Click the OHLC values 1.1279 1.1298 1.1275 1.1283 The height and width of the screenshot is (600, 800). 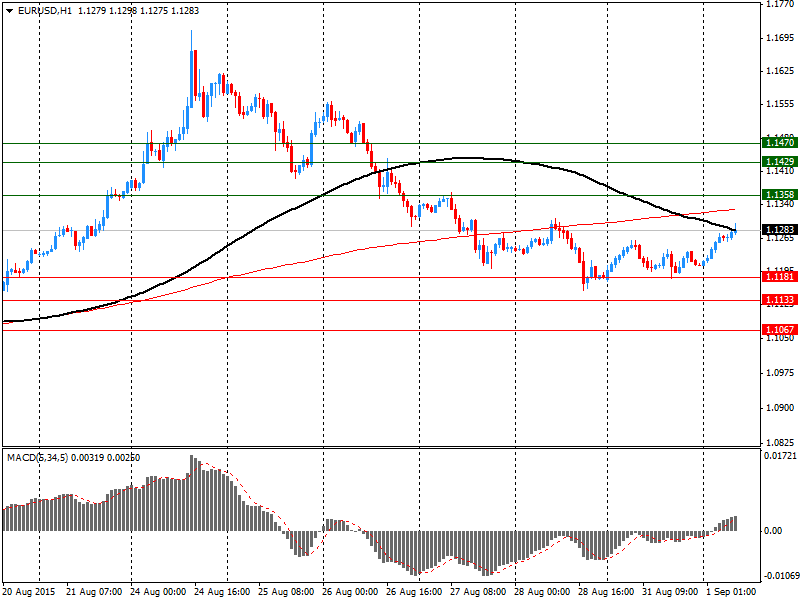(138, 11)
